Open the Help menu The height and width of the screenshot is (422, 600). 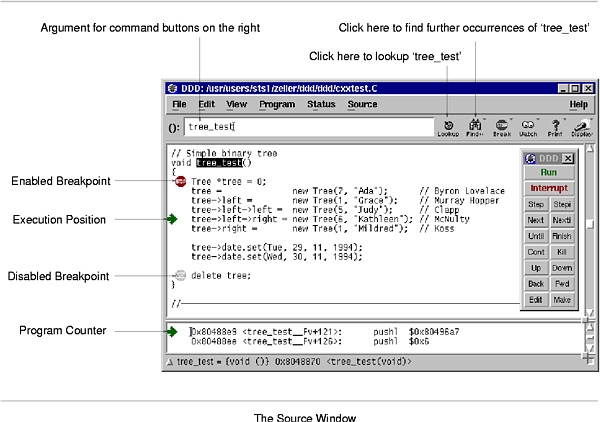pyautogui.click(x=578, y=104)
